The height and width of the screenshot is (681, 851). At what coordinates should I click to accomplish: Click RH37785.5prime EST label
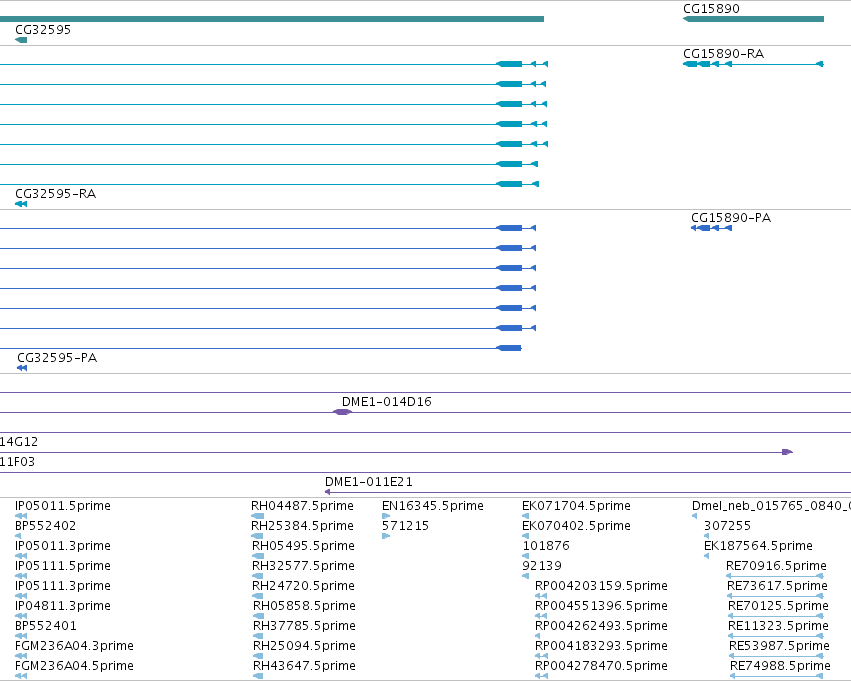click(x=304, y=626)
